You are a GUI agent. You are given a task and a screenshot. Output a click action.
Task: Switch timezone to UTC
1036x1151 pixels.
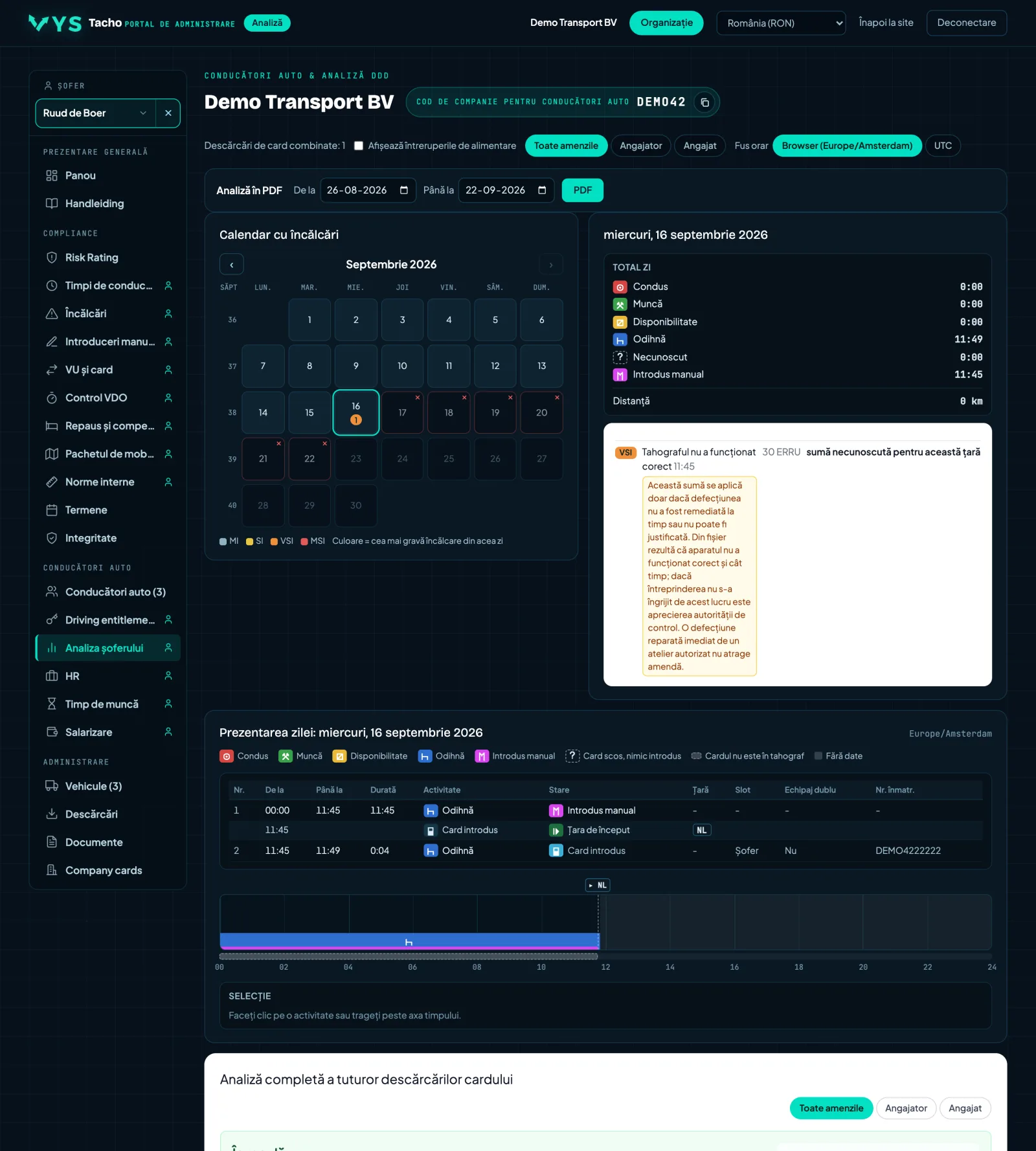pyautogui.click(x=943, y=146)
